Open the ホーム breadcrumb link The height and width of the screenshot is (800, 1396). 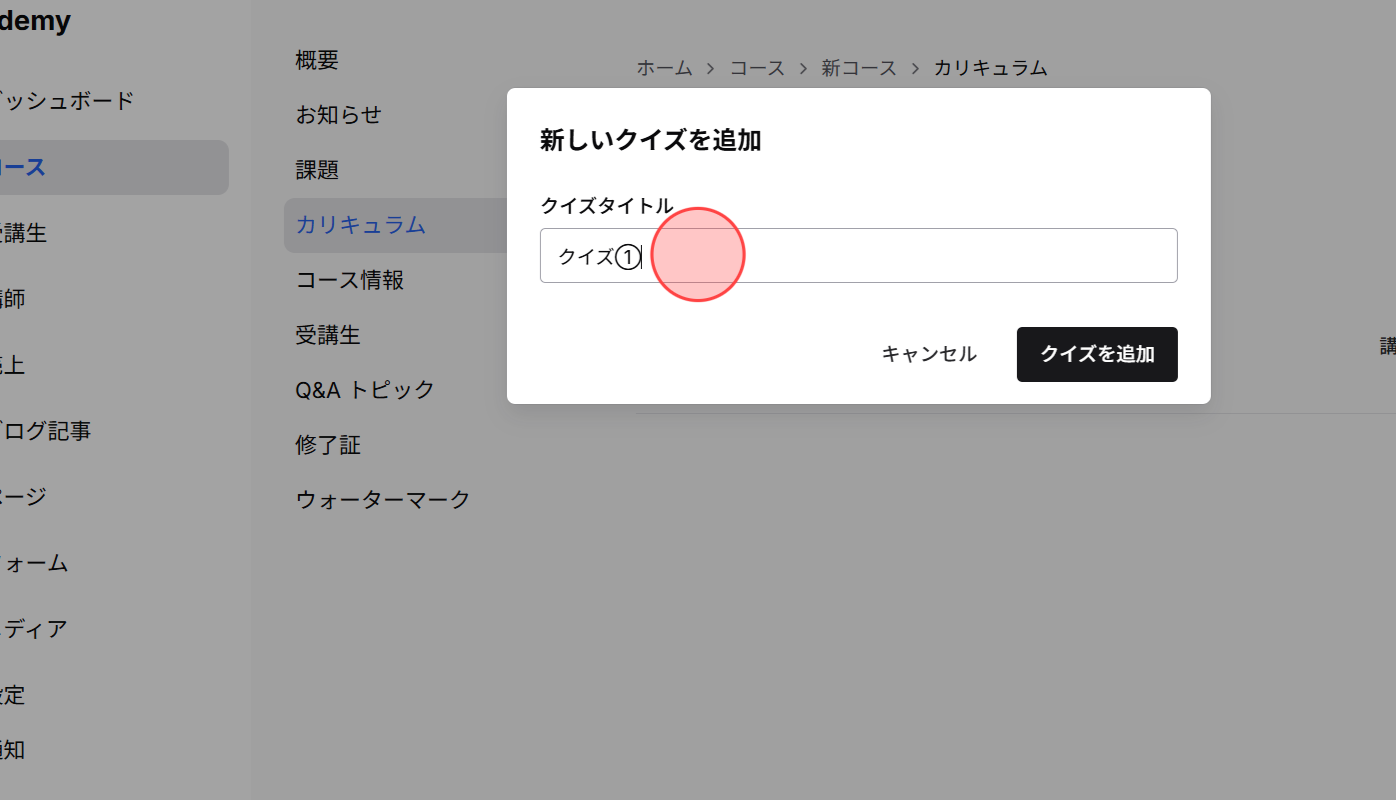663,67
